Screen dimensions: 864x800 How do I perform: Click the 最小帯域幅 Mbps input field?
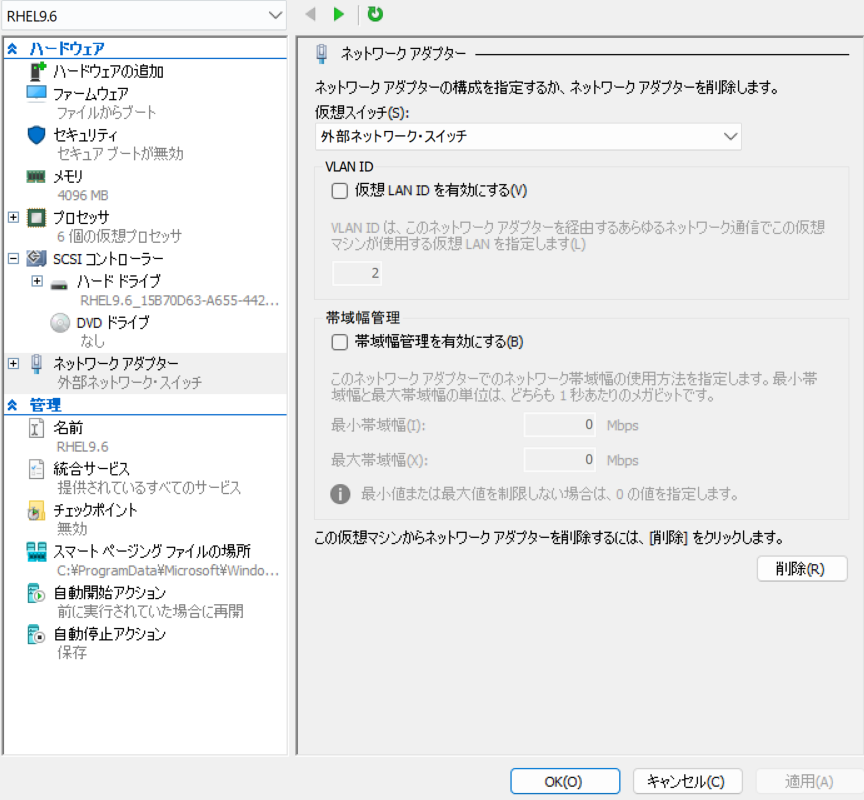559,425
